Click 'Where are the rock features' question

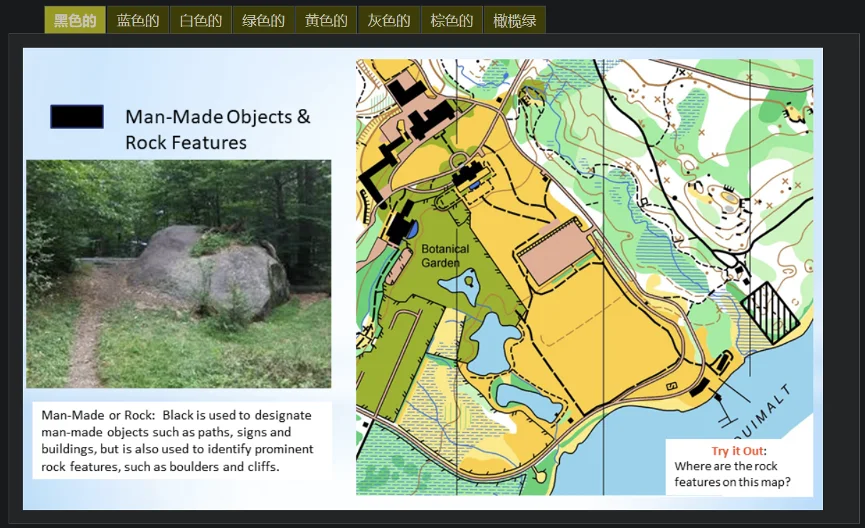click(x=732, y=474)
